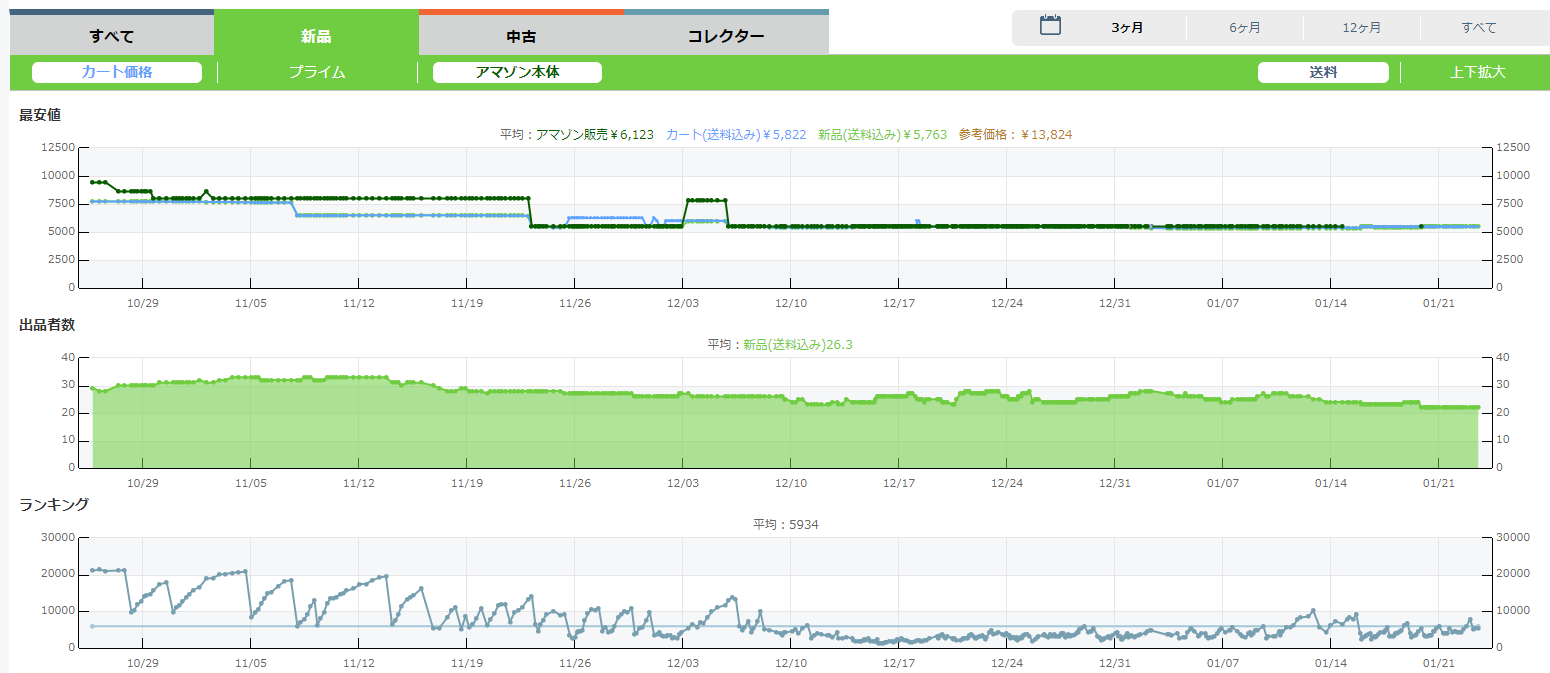Select the 3ヶ月 time range
Viewport: 1550px width, 673px height.
click(1127, 28)
